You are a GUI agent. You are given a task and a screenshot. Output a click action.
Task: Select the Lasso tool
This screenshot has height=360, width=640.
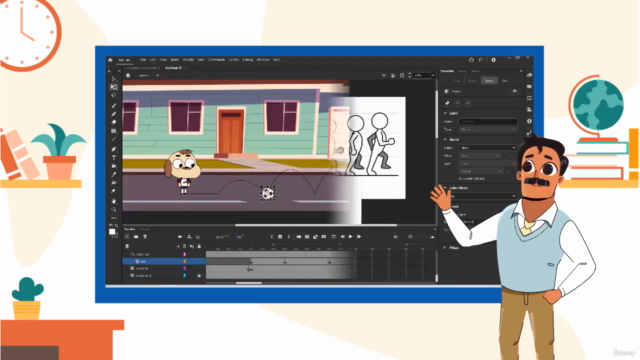click(114, 96)
